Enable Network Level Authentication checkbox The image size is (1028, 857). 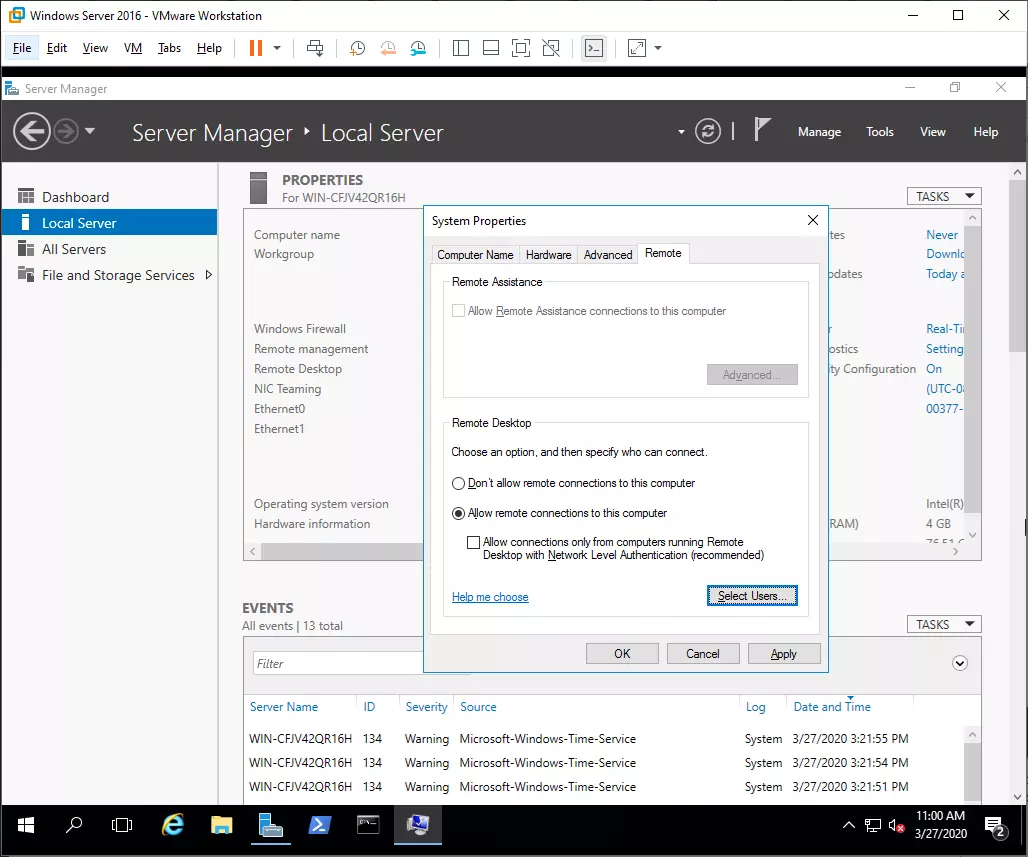(x=473, y=542)
